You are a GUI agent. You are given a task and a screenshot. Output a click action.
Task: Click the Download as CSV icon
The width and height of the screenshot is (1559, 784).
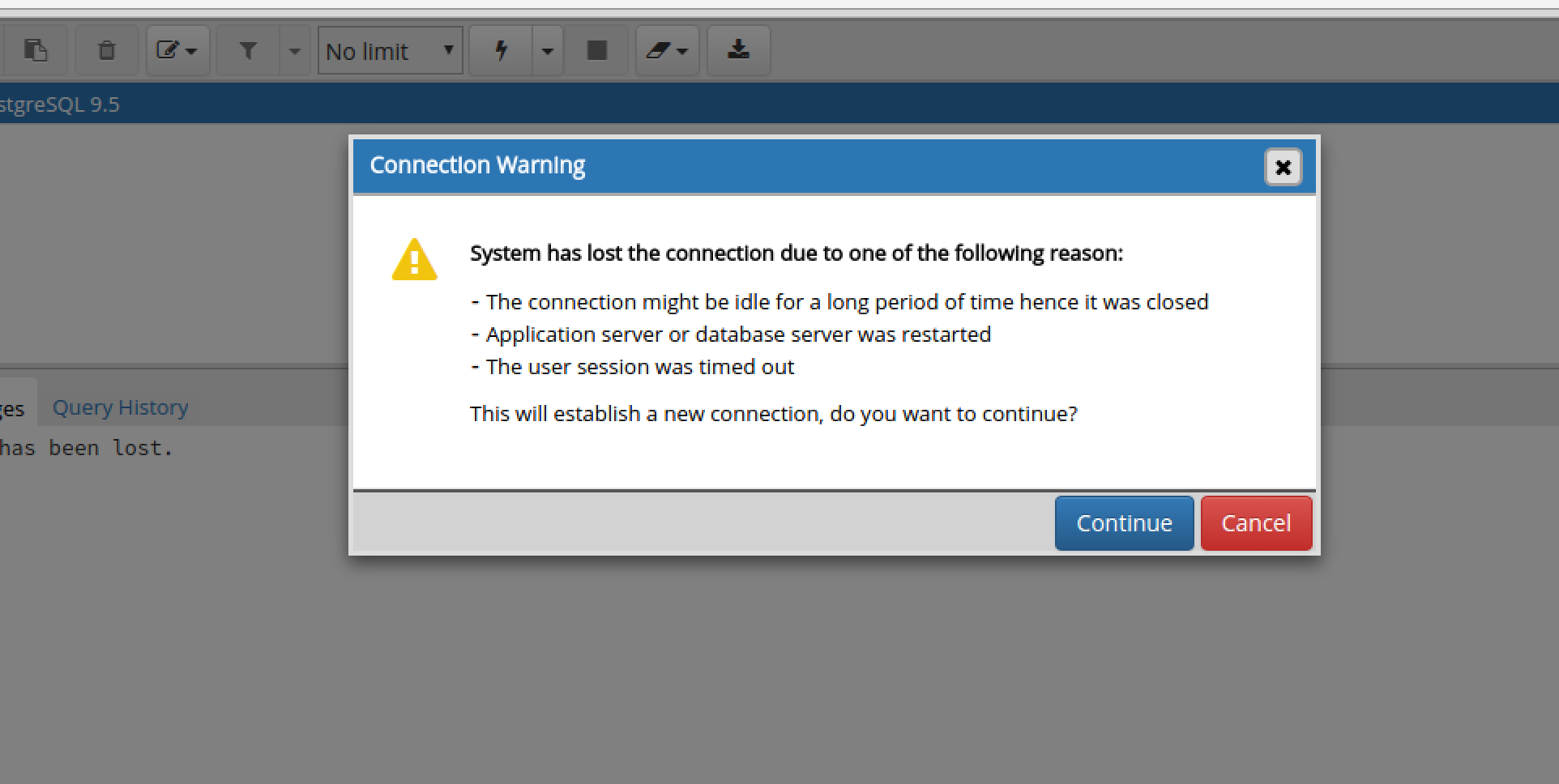(x=738, y=50)
